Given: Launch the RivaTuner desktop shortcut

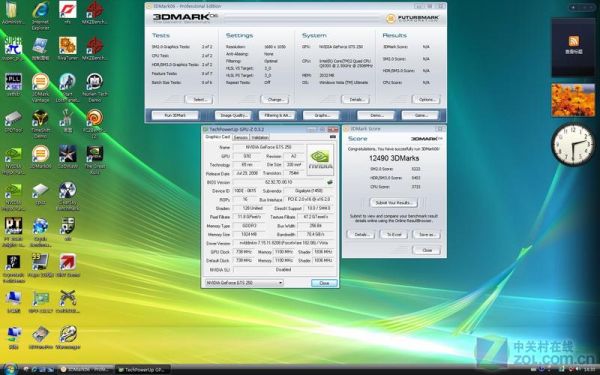Looking at the screenshot, I should [x=68, y=49].
